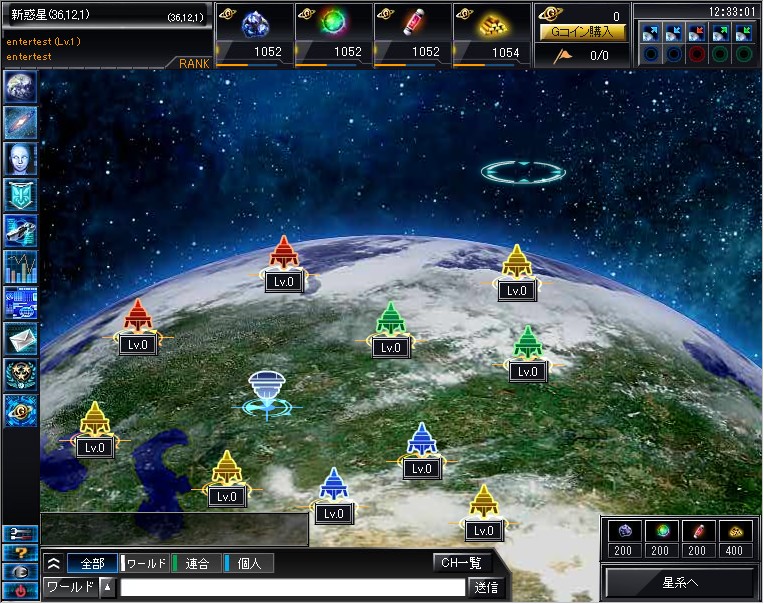This screenshot has width=764, height=604.
Task: Click the crystal cost icon above 200
Action: tap(625, 531)
